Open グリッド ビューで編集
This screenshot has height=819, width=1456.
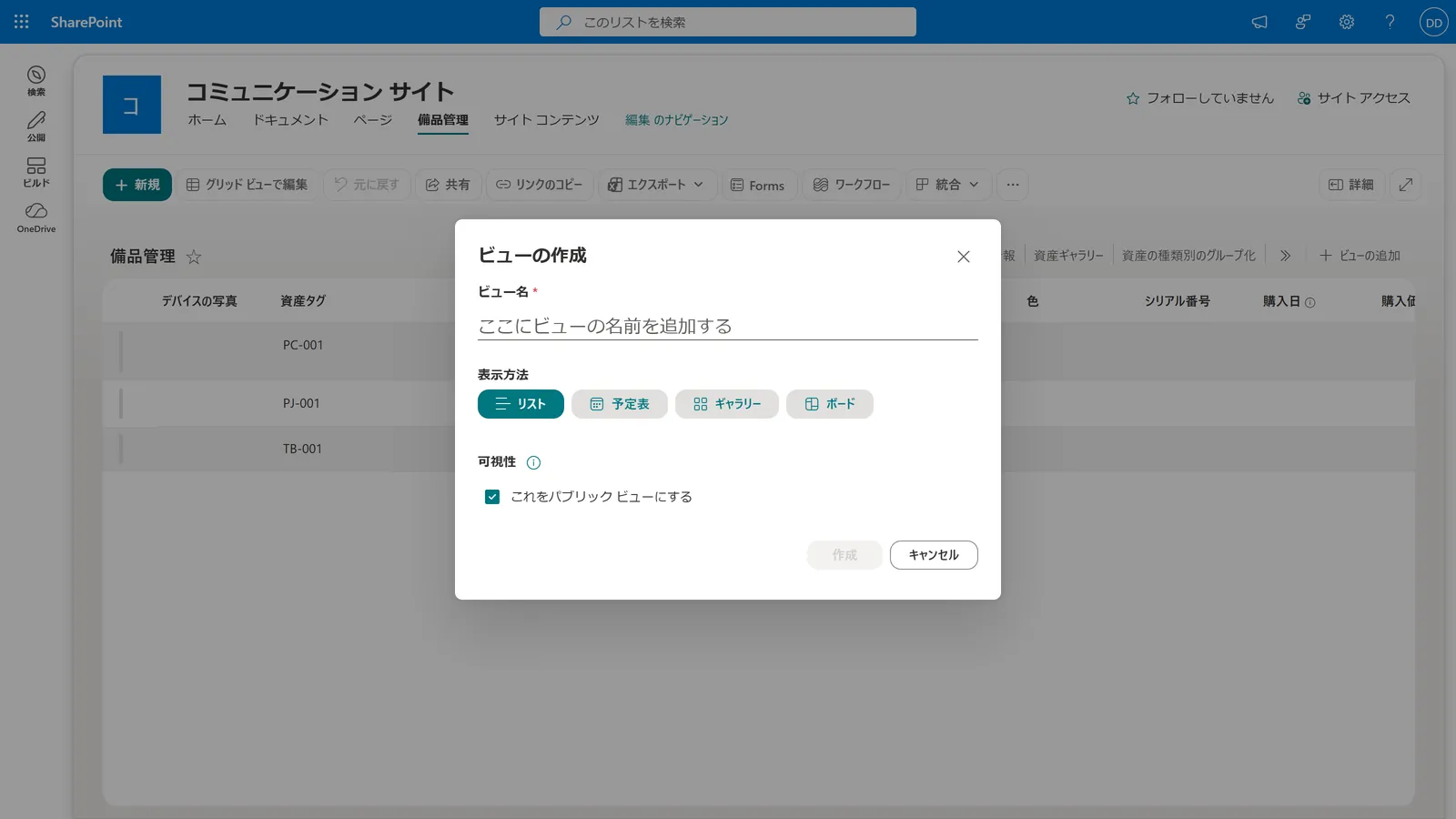pyautogui.click(x=248, y=185)
